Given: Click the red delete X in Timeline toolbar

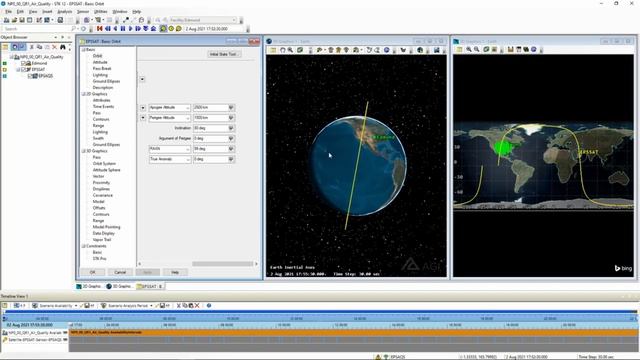Looking at the screenshot, I should point(197,305).
